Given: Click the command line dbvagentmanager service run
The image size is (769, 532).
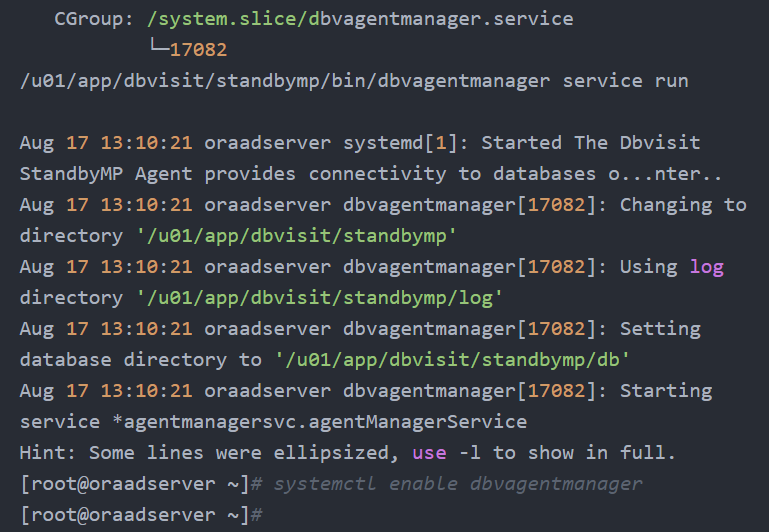Looking at the screenshot, I should [354, 81].
